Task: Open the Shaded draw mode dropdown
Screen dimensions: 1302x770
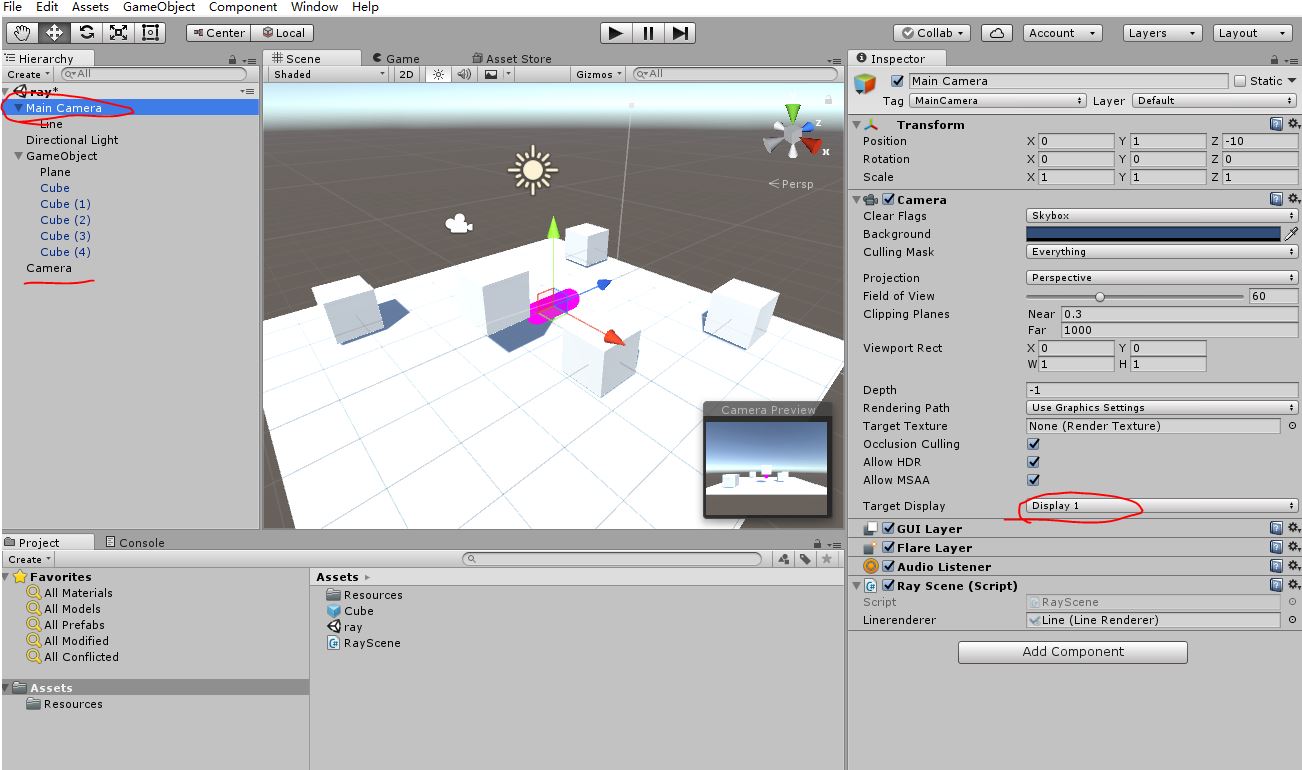Action: [328, 74]
